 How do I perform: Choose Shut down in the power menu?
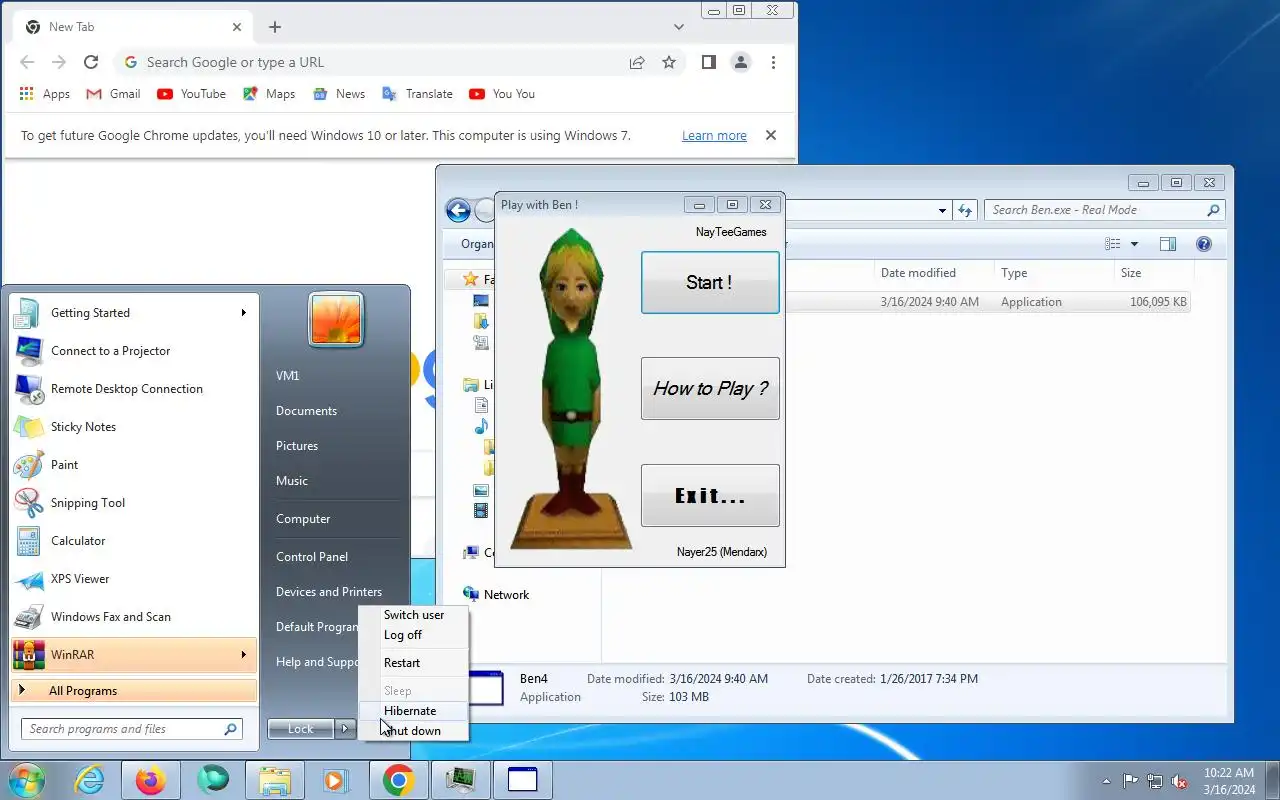pos(412,731)
